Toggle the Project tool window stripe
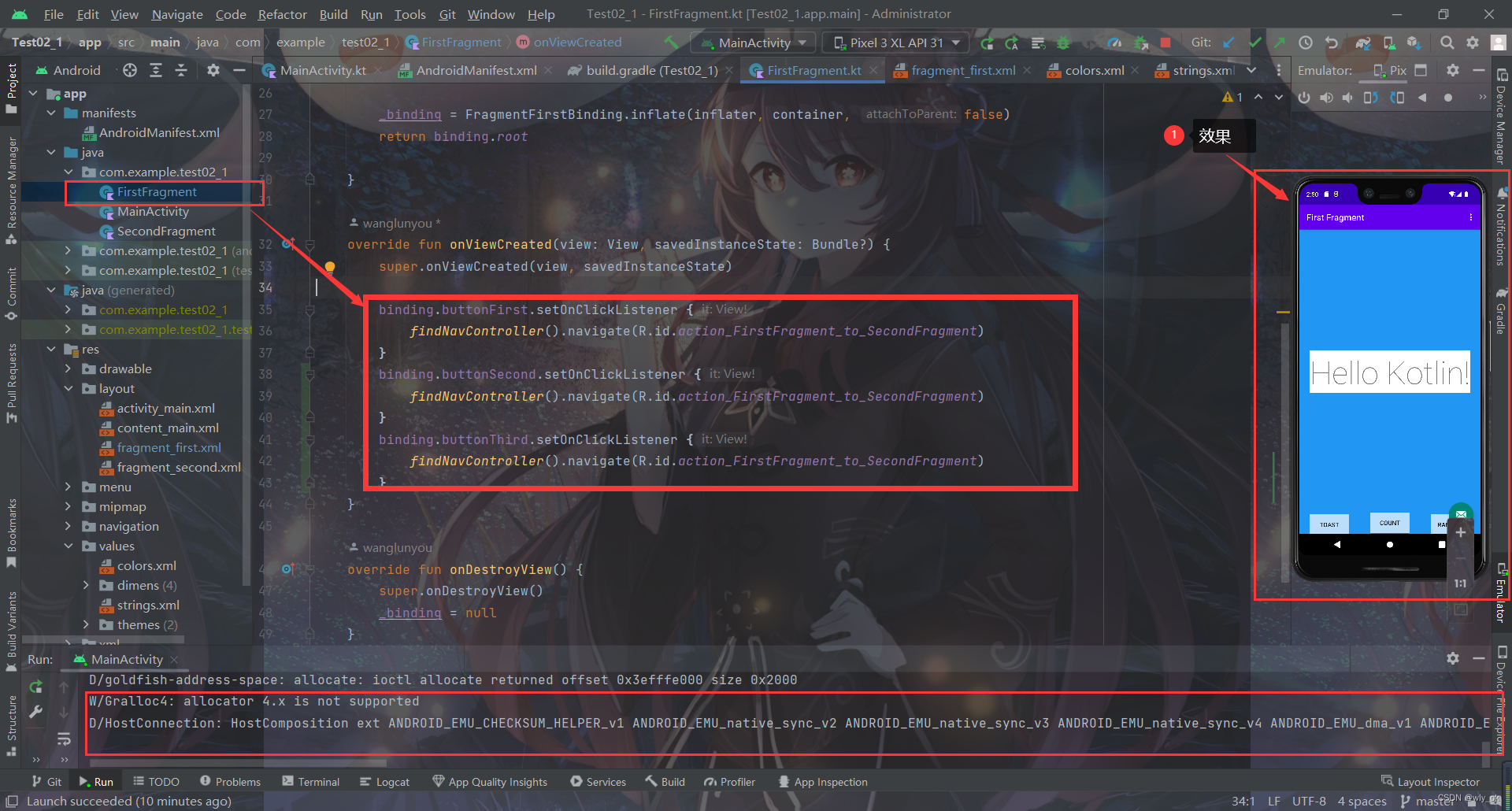1512x811 pixels. (x=11, y=88)
